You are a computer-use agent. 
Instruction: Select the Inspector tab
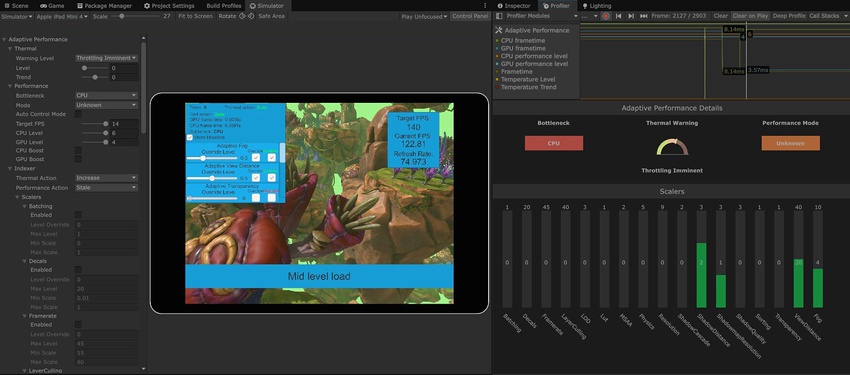513,5
